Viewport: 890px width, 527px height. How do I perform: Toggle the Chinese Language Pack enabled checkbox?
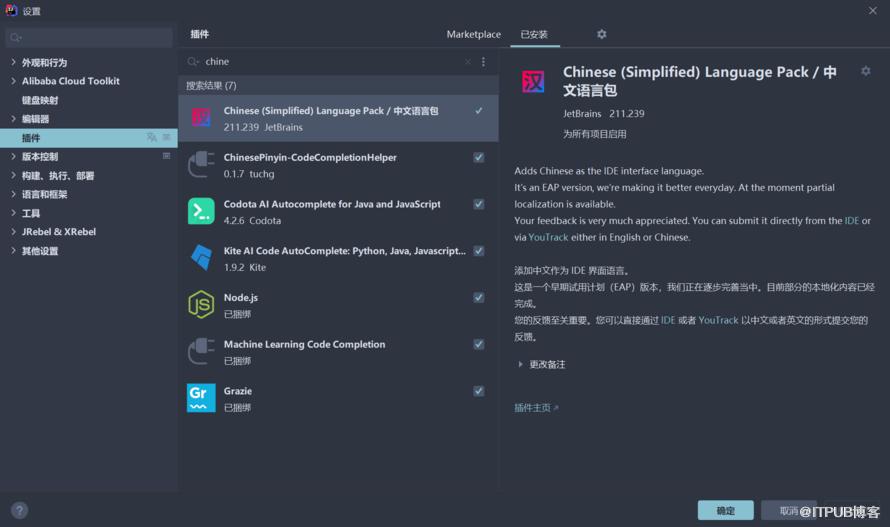[479, 111]
